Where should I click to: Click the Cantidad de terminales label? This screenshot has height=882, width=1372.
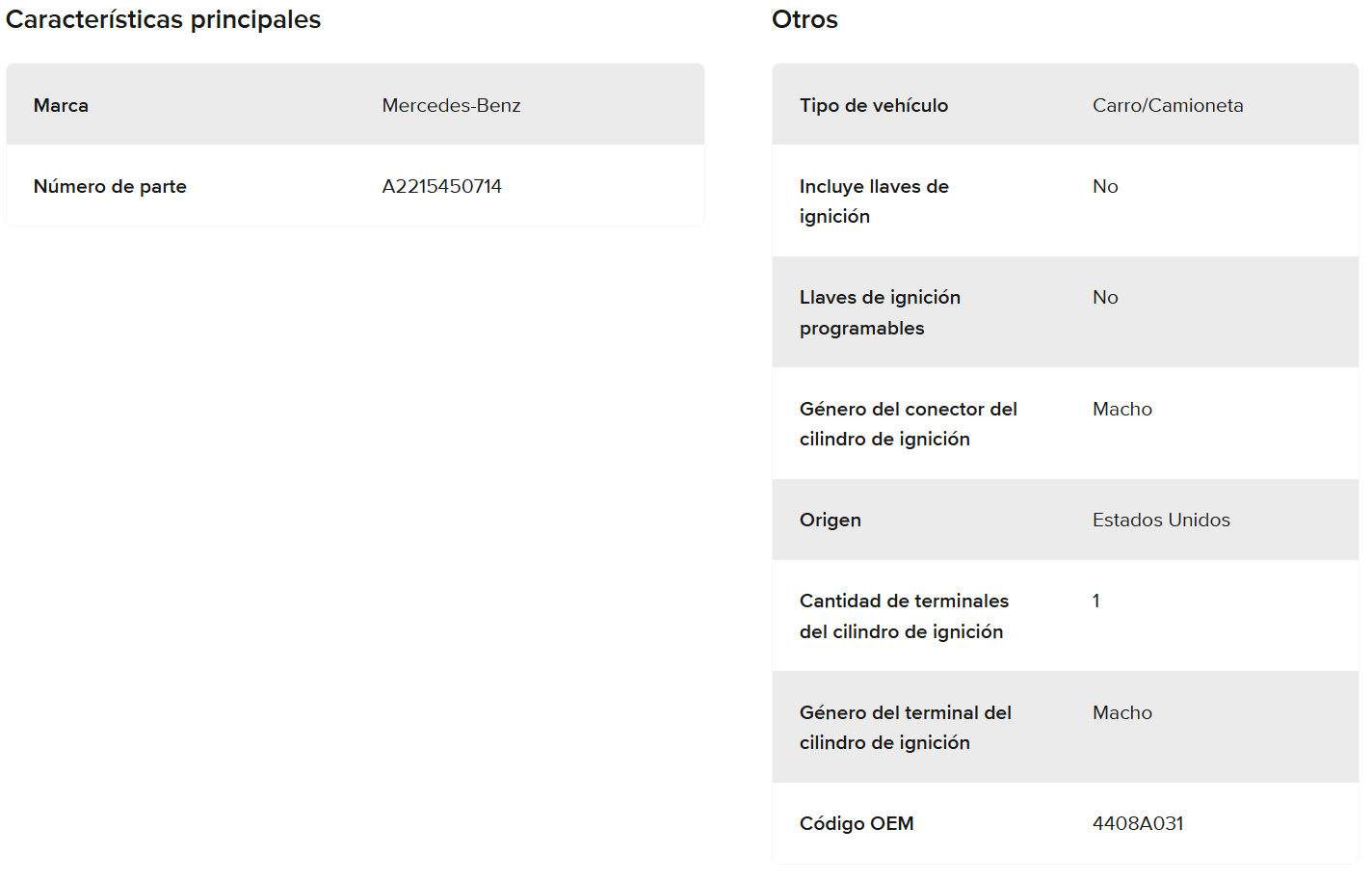(x=903, y=616)
